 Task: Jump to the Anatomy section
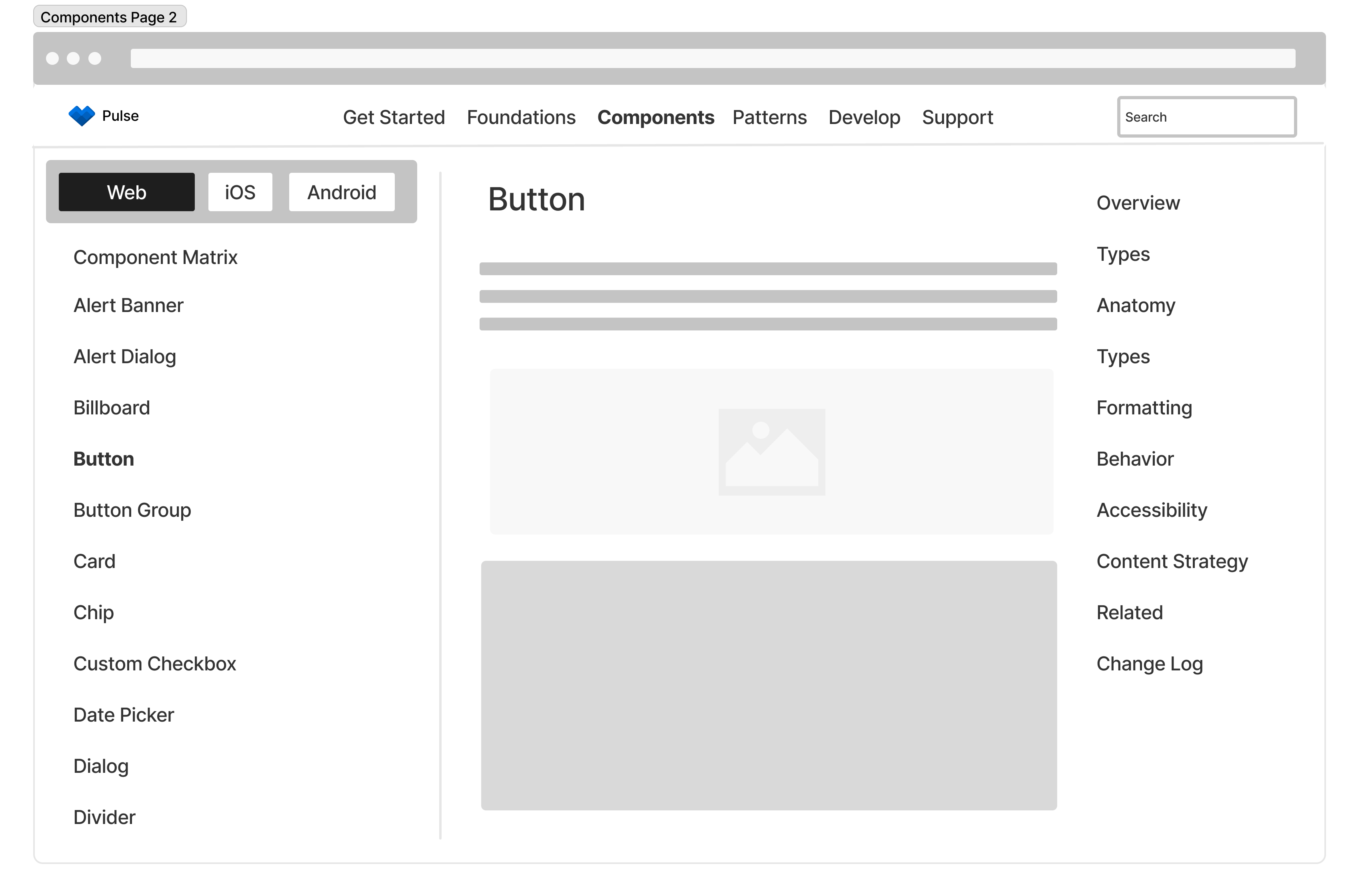(x=1136, y=305)
